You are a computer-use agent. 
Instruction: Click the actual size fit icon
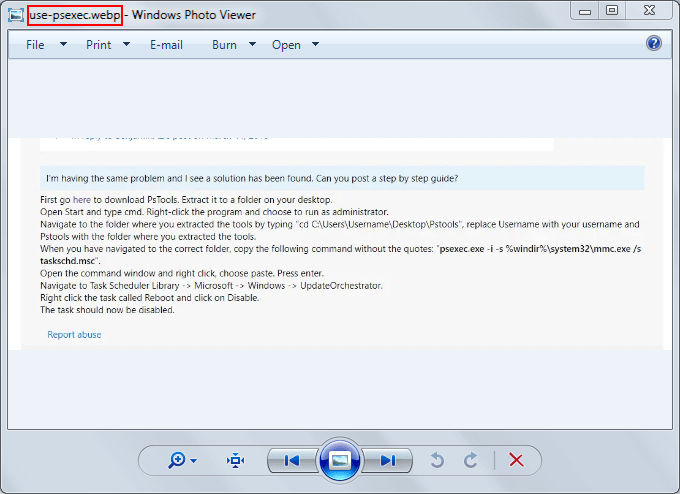point(235,460)
